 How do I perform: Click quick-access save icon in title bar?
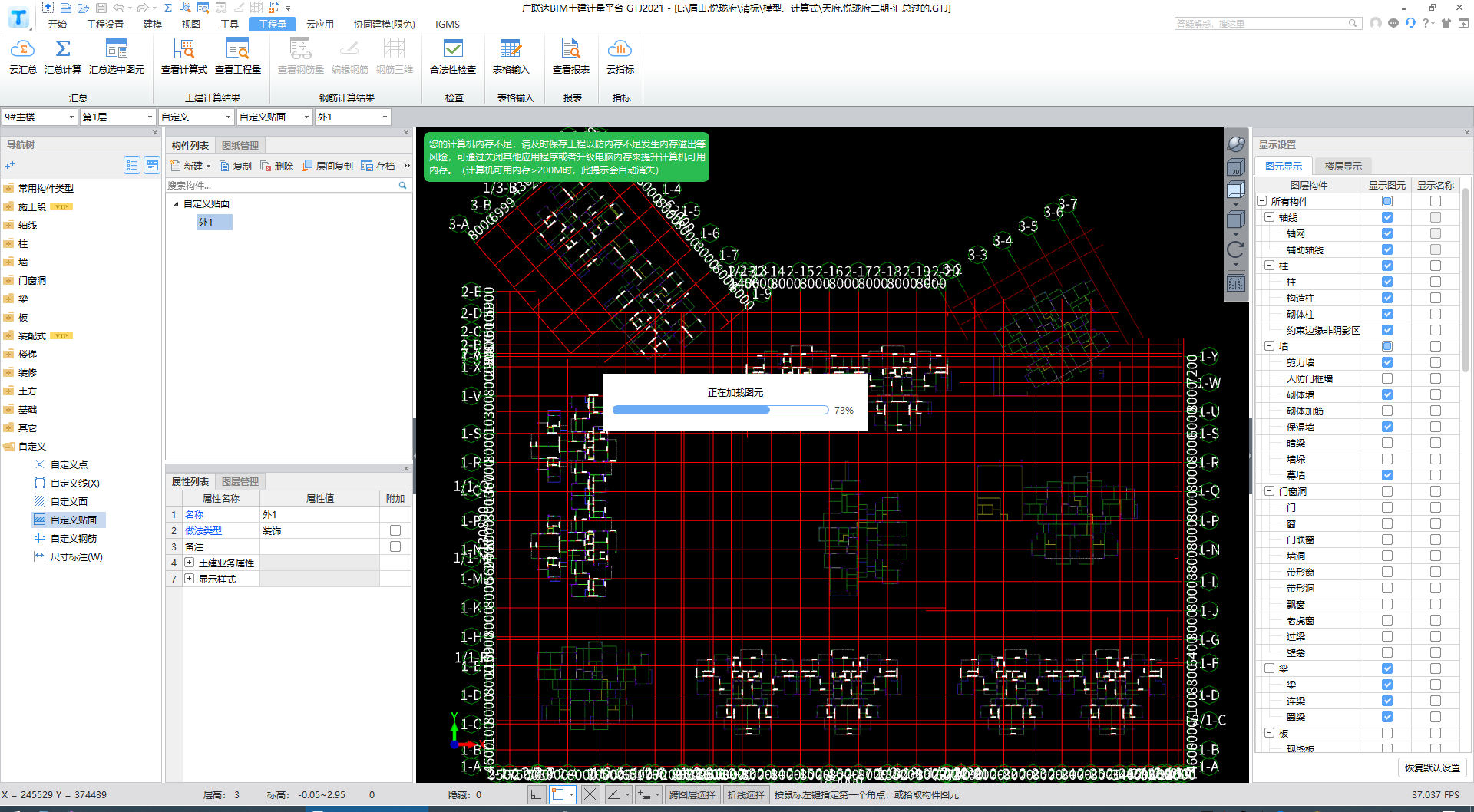[x=101, y=8]
